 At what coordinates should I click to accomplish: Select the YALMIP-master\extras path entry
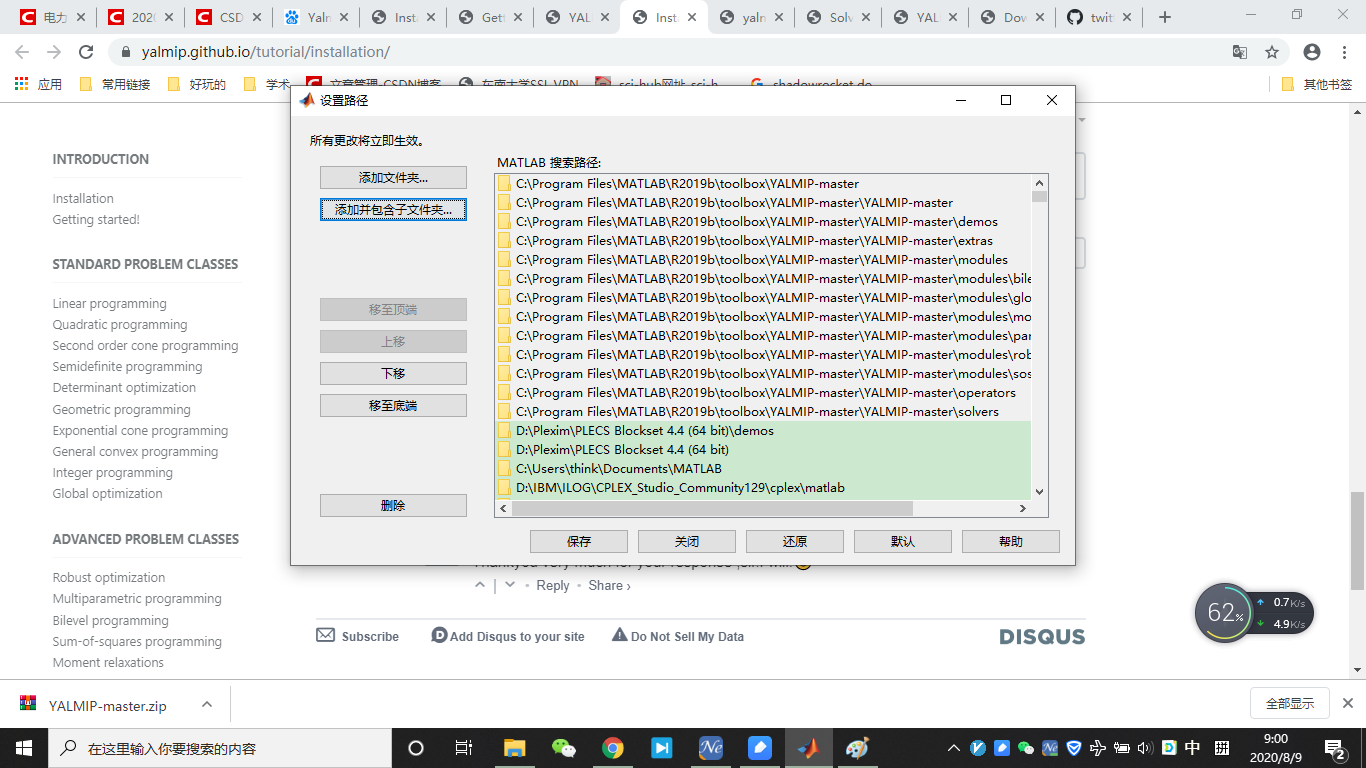coord(764,240)
